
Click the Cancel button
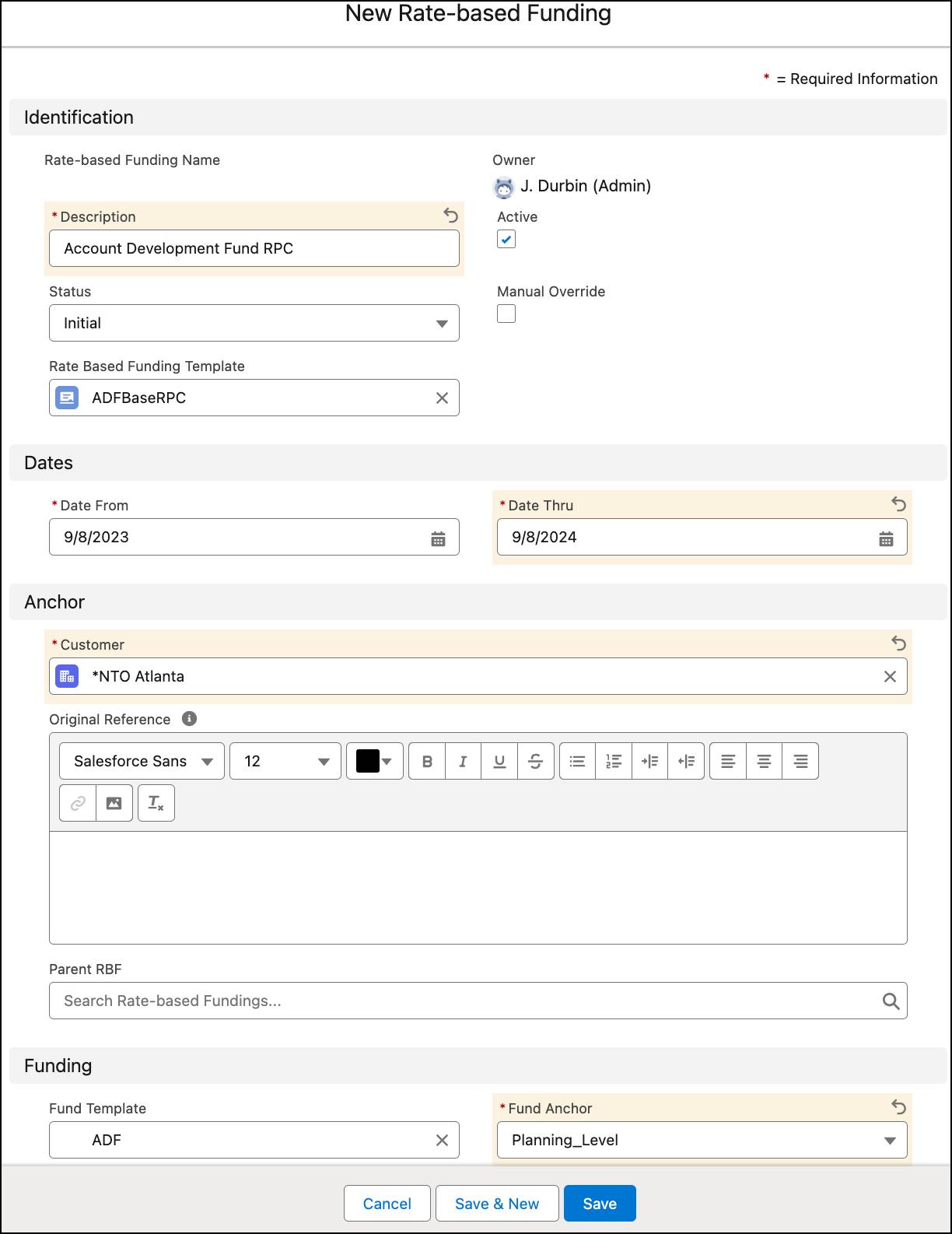tap(387, 1204)
